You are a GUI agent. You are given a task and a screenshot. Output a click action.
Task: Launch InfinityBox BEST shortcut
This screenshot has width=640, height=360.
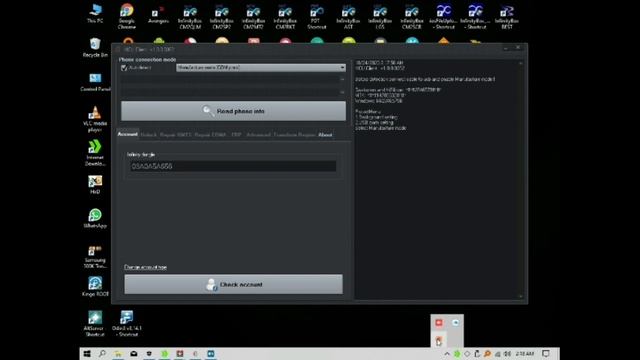pos(507,17)
